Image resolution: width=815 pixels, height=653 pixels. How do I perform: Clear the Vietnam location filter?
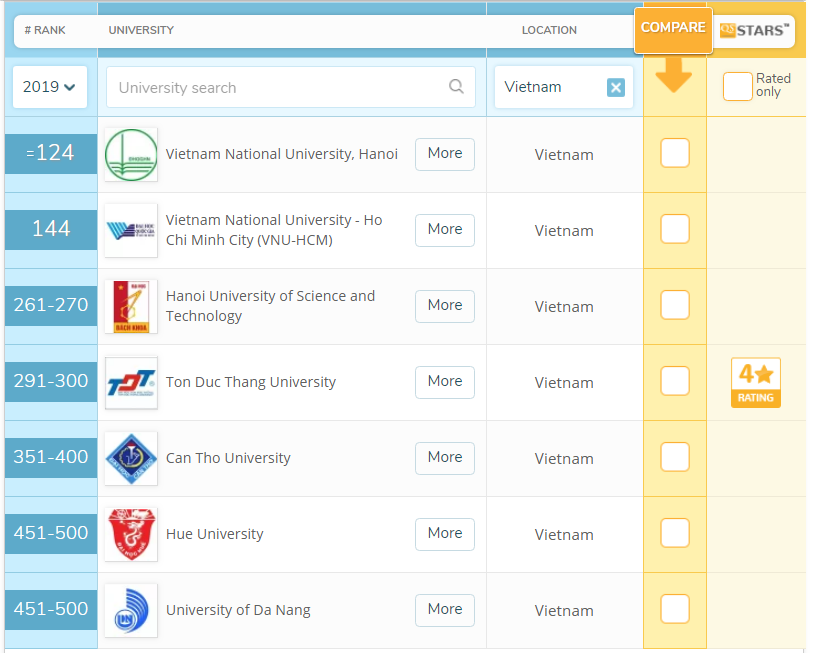pyautogui.click(x=616, y=88)
